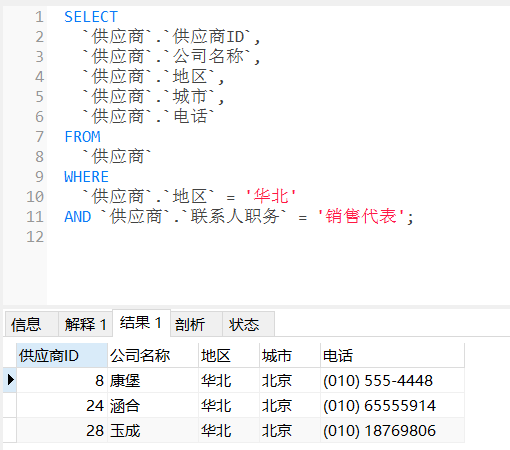Click row selector beside supplier 28

(10, 430)
